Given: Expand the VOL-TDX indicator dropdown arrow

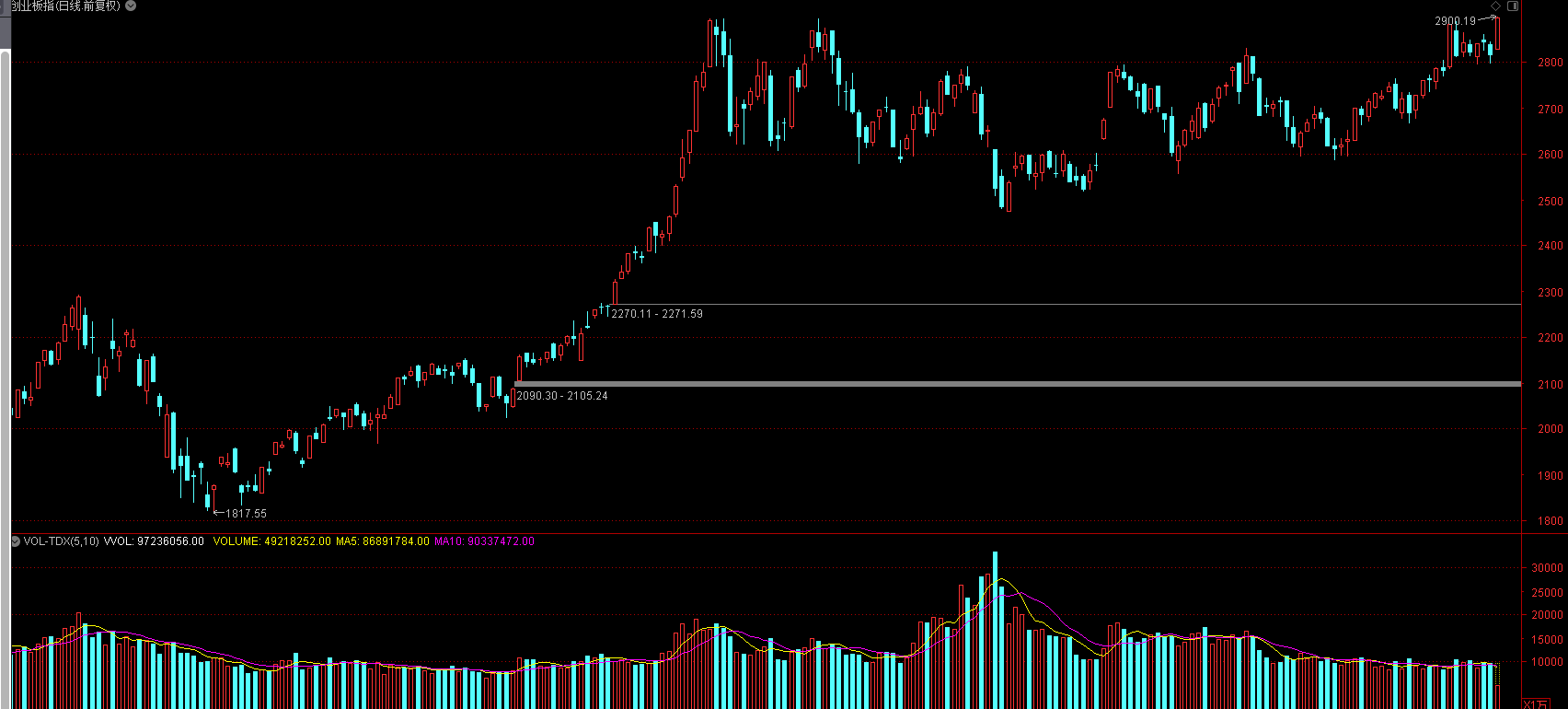Looking at the screenshot, I should point(16,541).
